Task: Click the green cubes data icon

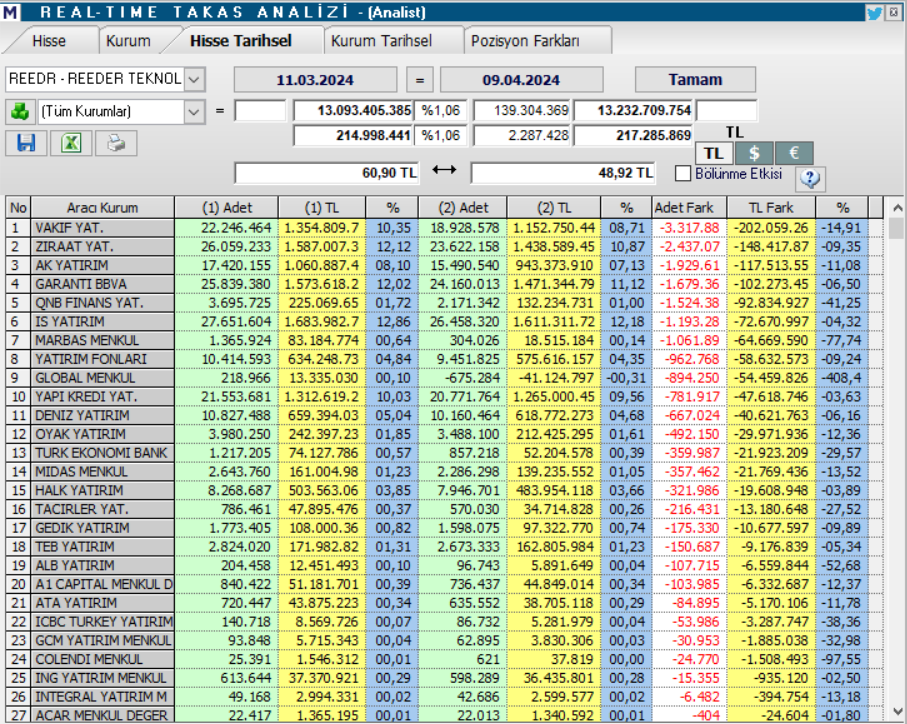Action: (22, 109)
